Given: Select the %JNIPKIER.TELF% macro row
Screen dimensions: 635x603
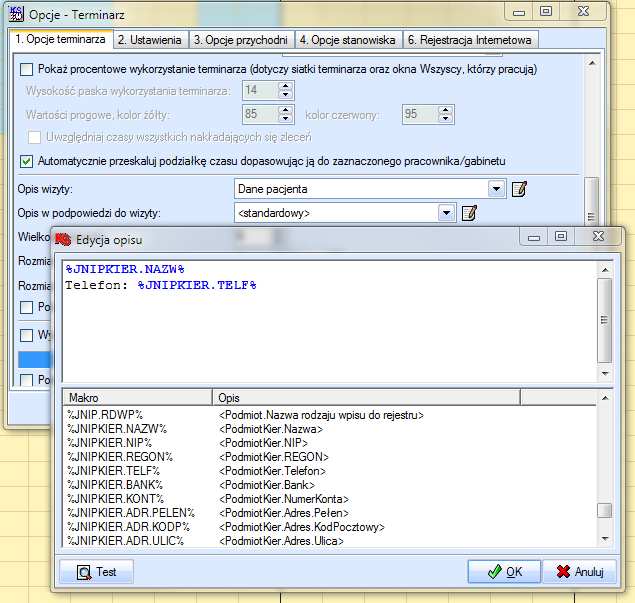Looking at the screenshot, I should 330,471.
